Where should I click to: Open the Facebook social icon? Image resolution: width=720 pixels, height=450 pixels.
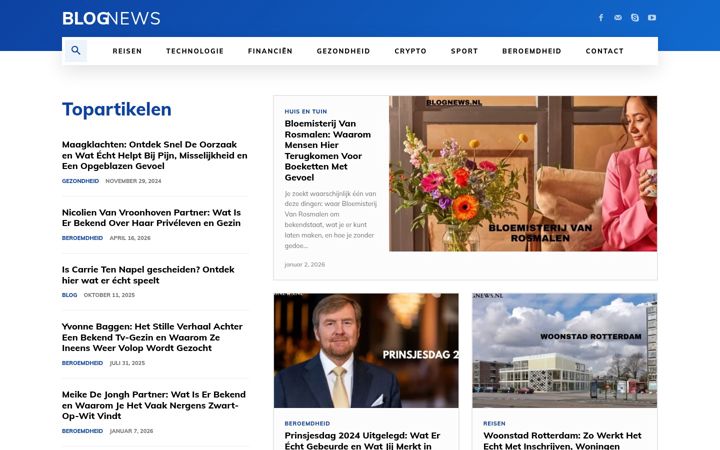click(x=601, y=17)
